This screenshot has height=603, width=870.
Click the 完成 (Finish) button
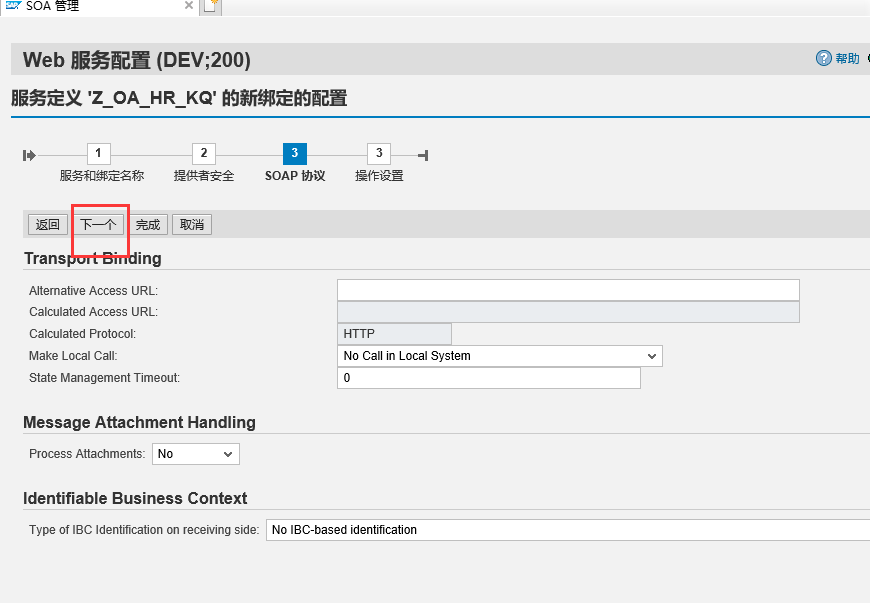coord(148,225)
